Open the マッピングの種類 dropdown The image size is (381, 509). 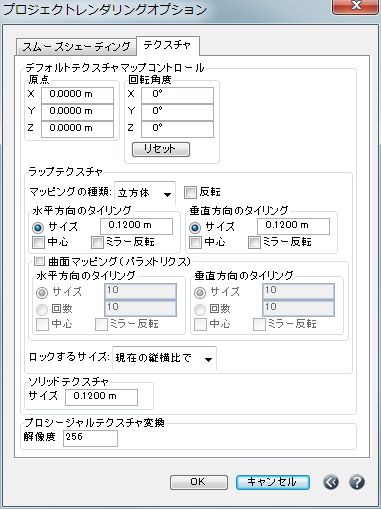pos(145,193)
